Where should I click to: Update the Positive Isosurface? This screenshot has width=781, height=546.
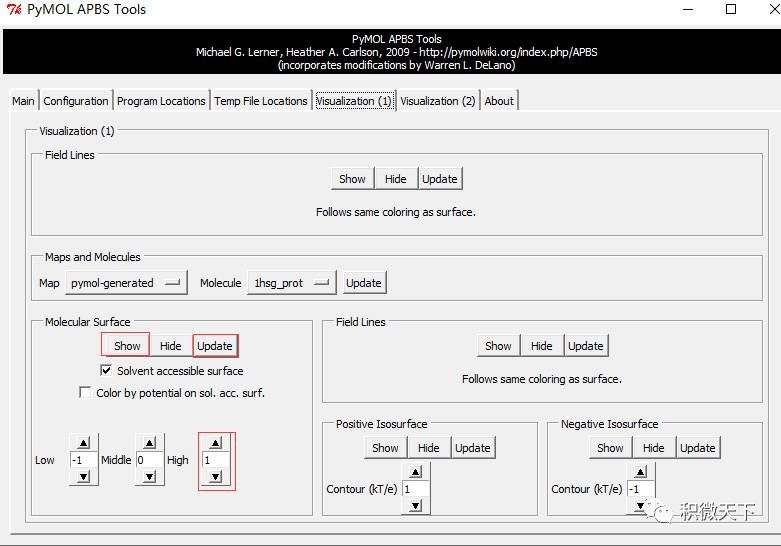coord(473,448)
